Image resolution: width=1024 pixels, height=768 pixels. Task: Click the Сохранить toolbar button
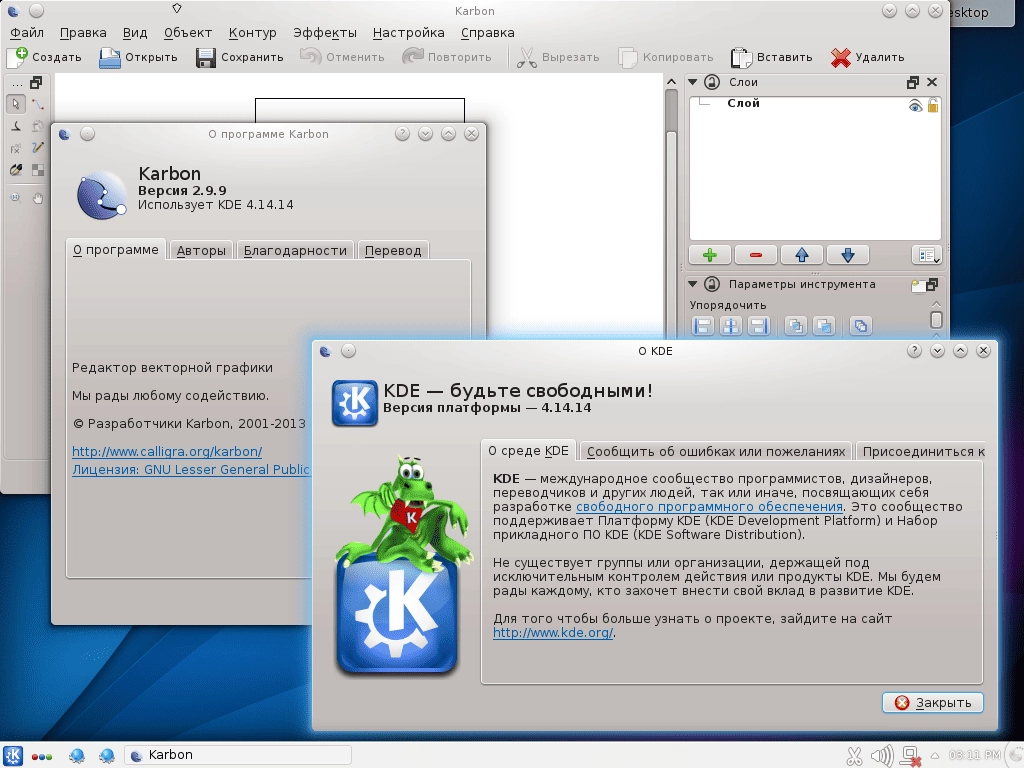(240, 57)
